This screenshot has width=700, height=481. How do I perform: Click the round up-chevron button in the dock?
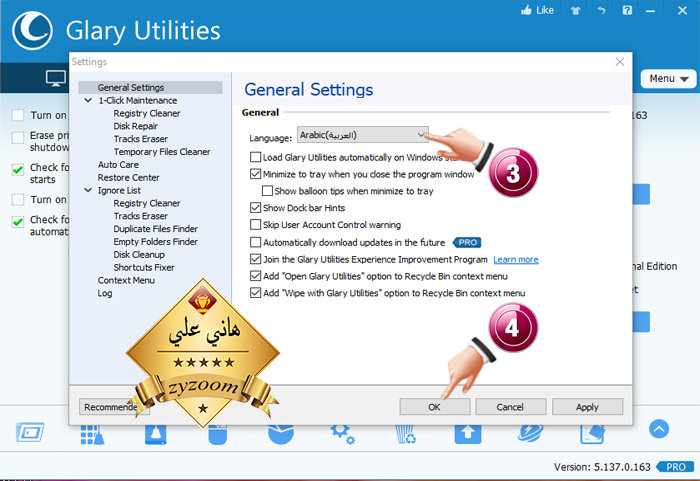pos(659,429)
